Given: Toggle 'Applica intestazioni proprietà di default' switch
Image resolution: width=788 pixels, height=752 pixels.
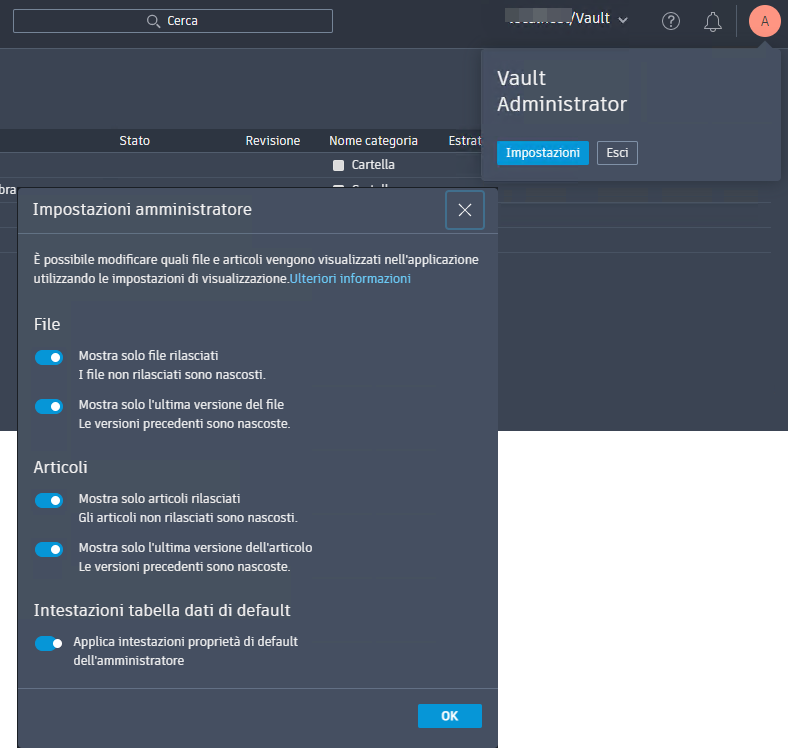Looking at the screenshot, I should [x=49, y=643].
